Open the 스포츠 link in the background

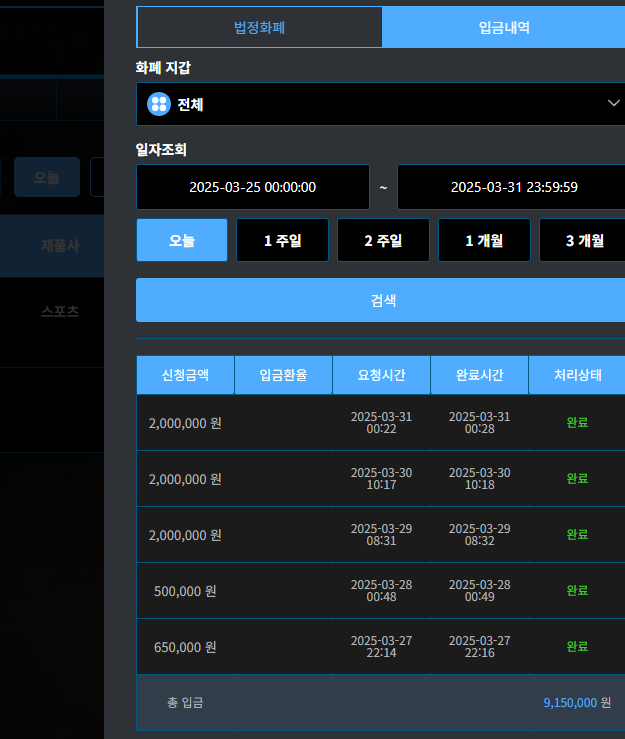60,311
